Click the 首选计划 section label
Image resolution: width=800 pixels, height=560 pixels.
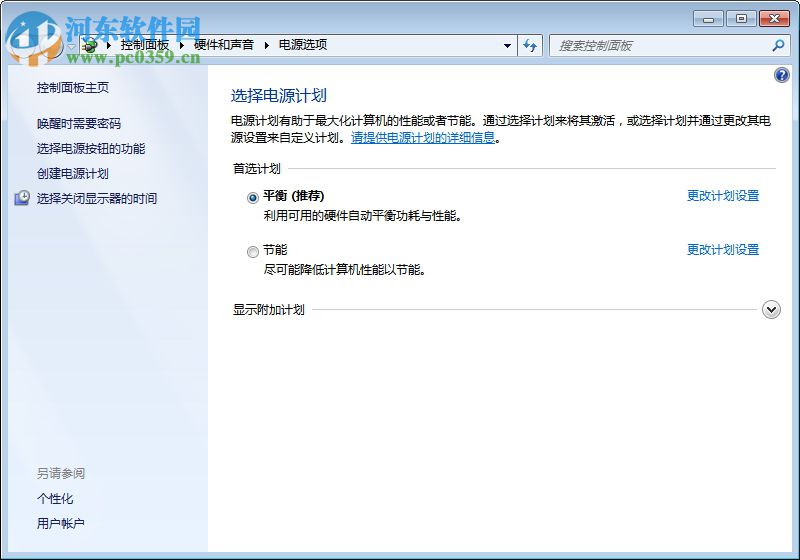[257, 168]
